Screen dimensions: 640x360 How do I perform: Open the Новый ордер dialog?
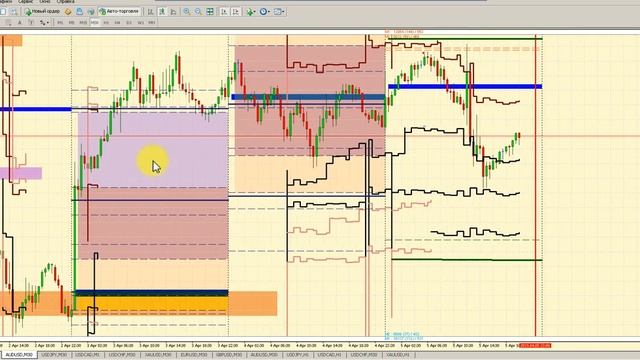pos(42,12)
